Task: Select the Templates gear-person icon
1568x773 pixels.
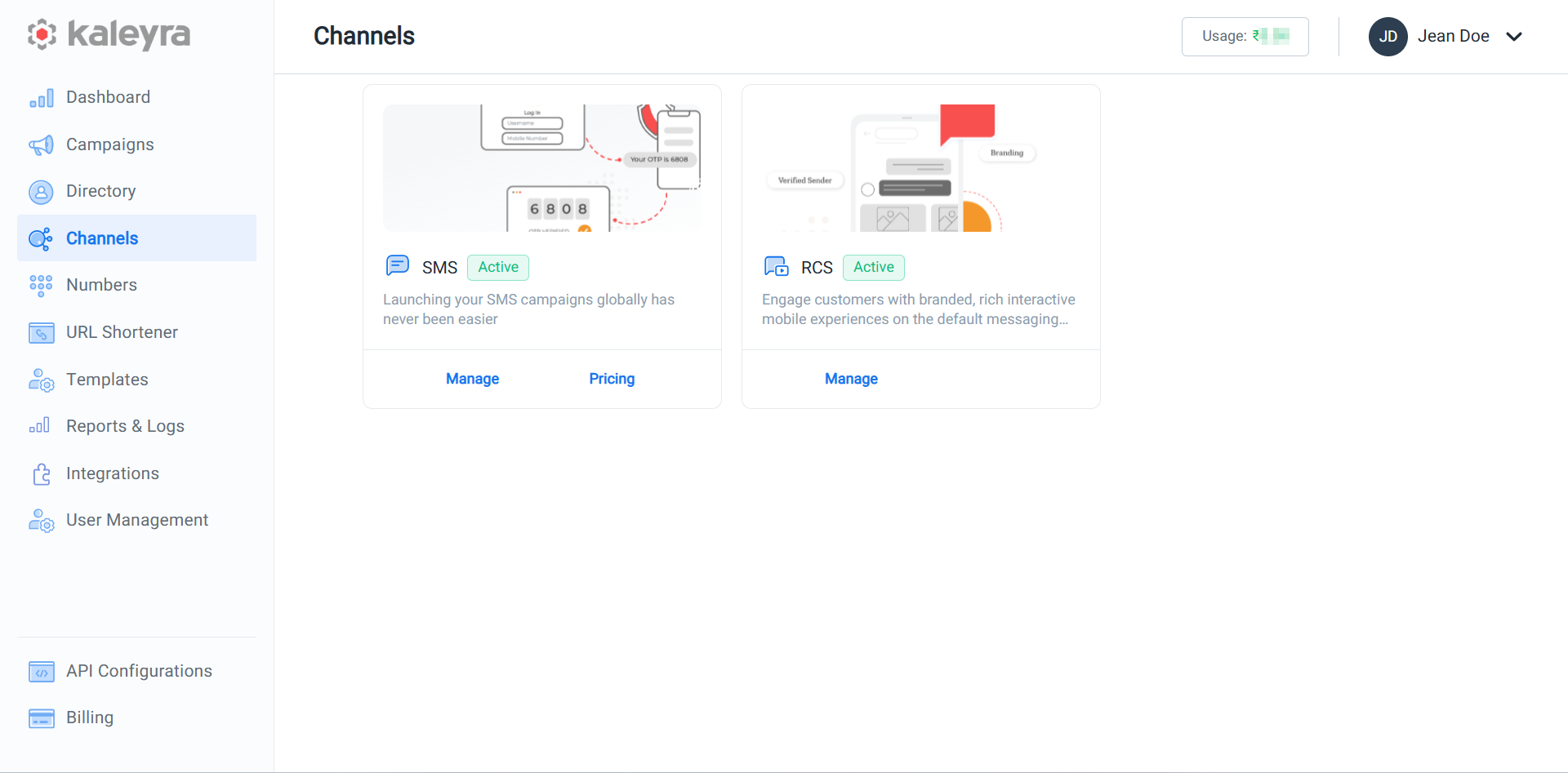Action: click(x=42, y=380)
